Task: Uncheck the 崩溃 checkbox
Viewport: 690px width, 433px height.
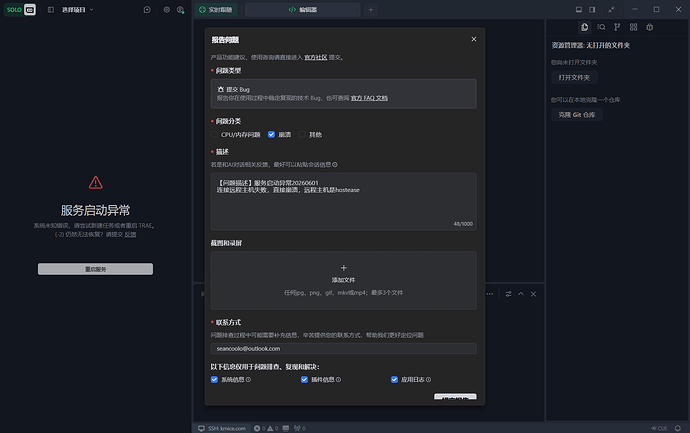Action: coord(272,135)
